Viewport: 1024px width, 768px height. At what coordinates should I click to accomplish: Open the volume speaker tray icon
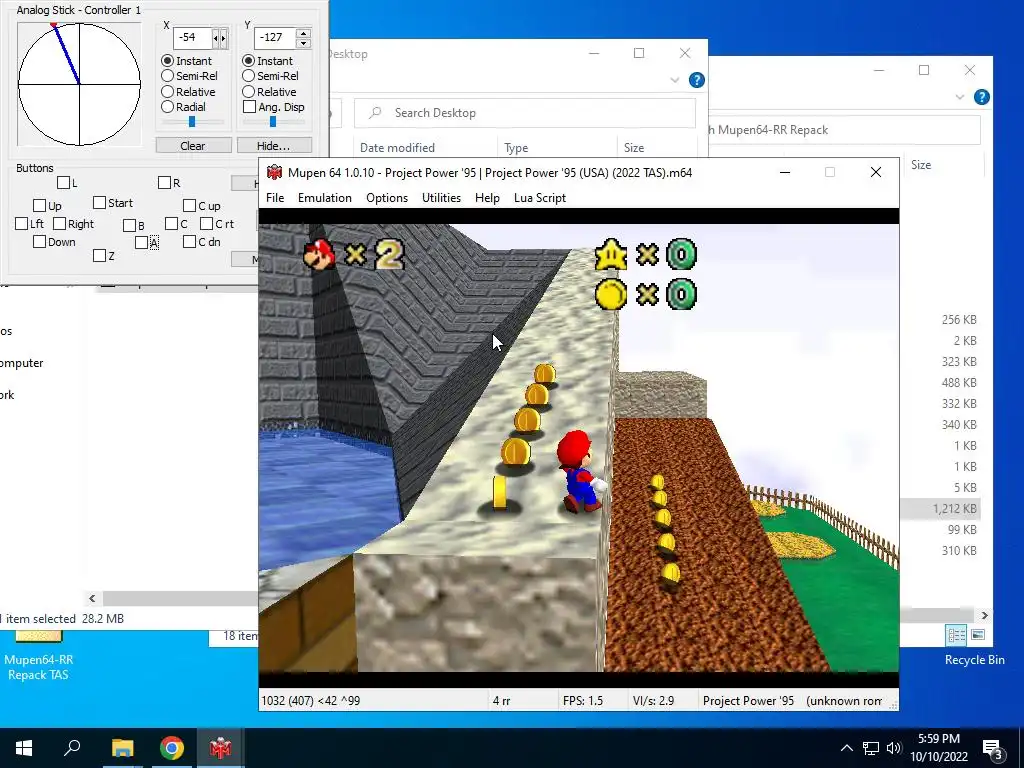(x=894, y=748)
